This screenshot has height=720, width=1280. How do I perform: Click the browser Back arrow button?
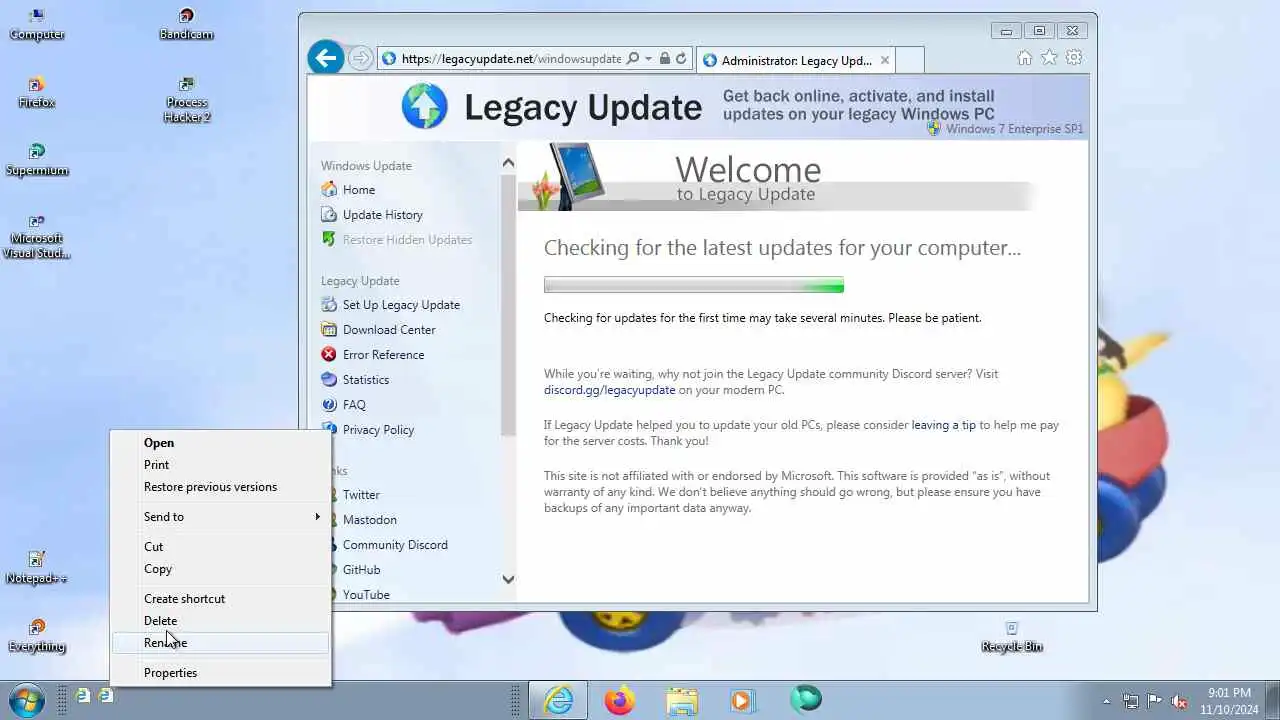326,58
